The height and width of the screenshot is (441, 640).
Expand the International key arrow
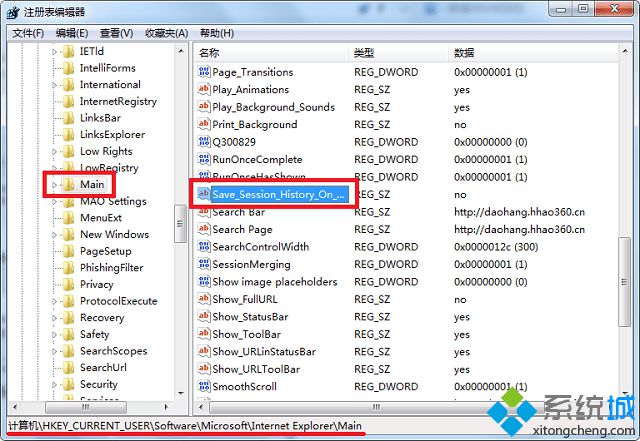[54, 85]
